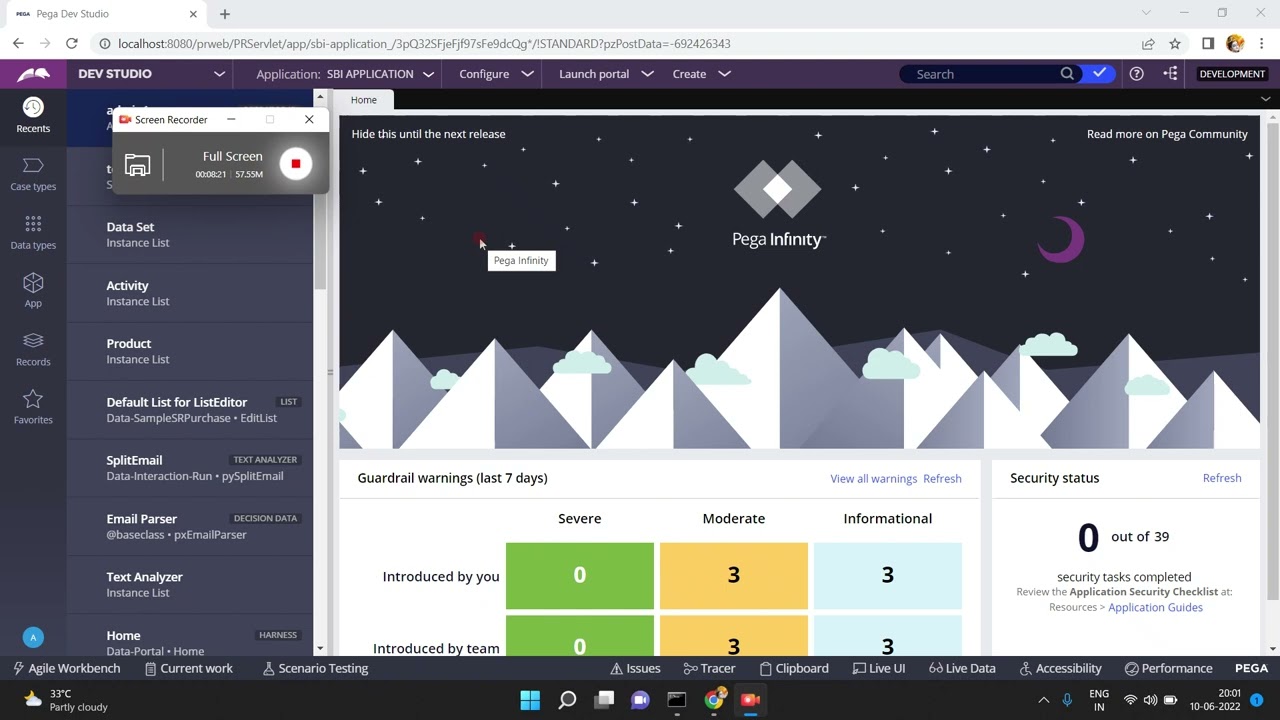Viewport: 1280px width, 720px height.
Task: Click Screen Recorder monitor/folder icon
Action: coord(138,165)
